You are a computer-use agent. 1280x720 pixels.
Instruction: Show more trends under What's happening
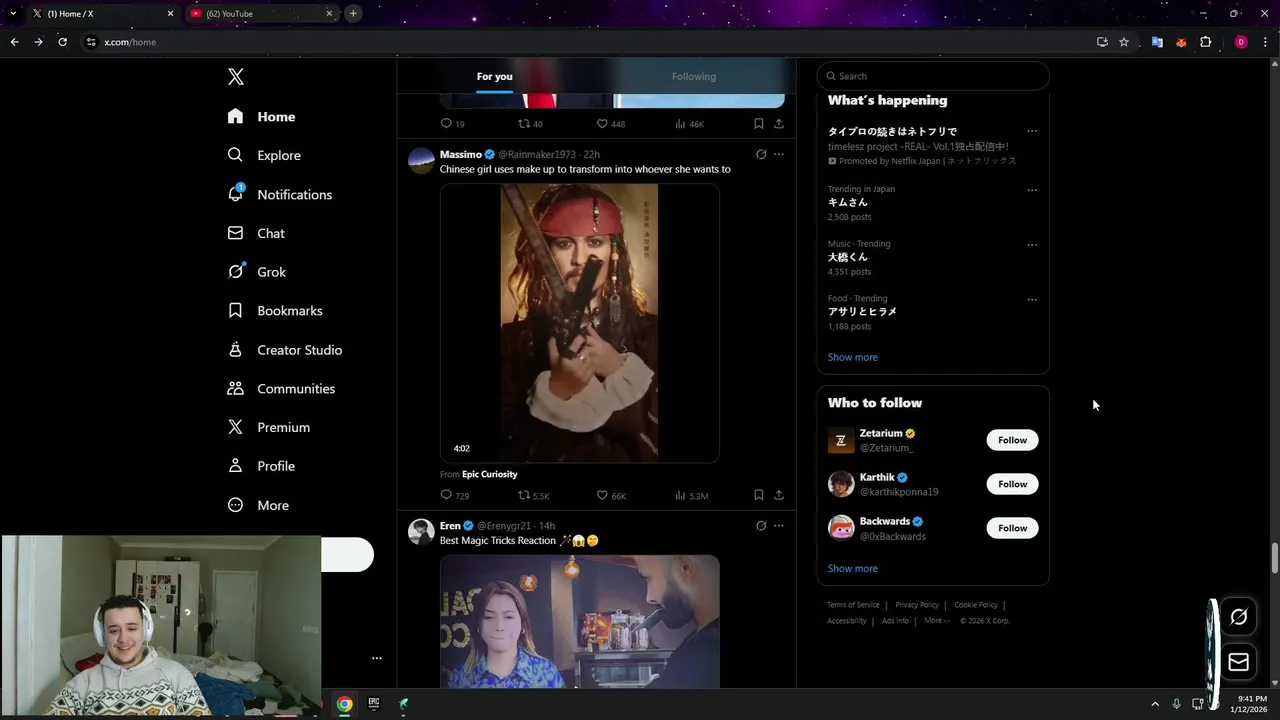click(852, 357)
